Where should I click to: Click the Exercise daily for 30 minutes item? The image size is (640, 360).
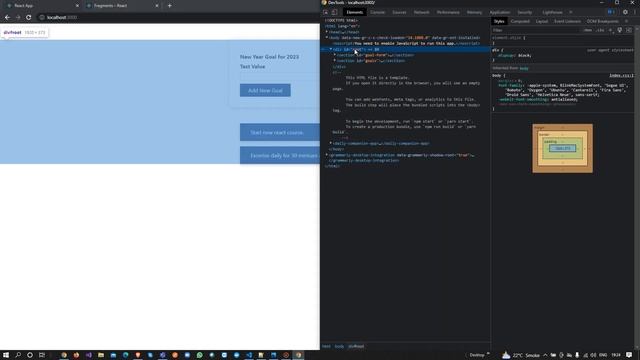pyautogui.click(x=280, y=156)
